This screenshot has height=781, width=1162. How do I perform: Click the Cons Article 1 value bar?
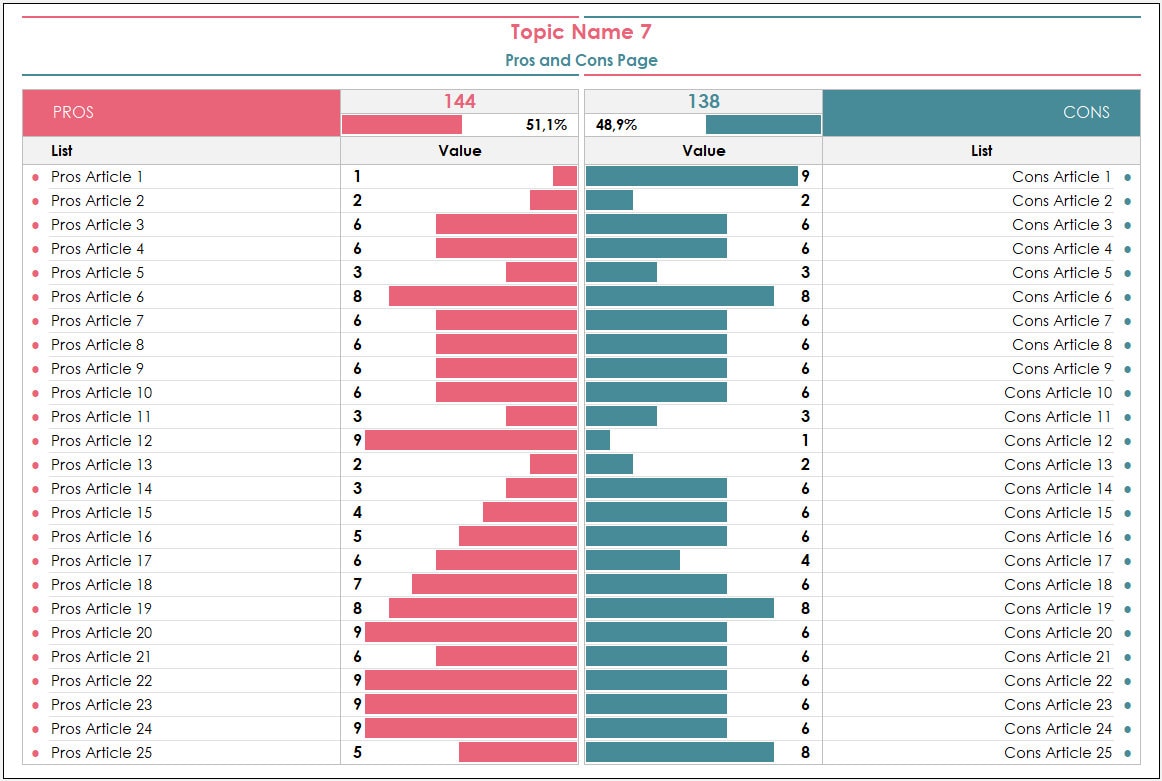[x=691, y=176]
